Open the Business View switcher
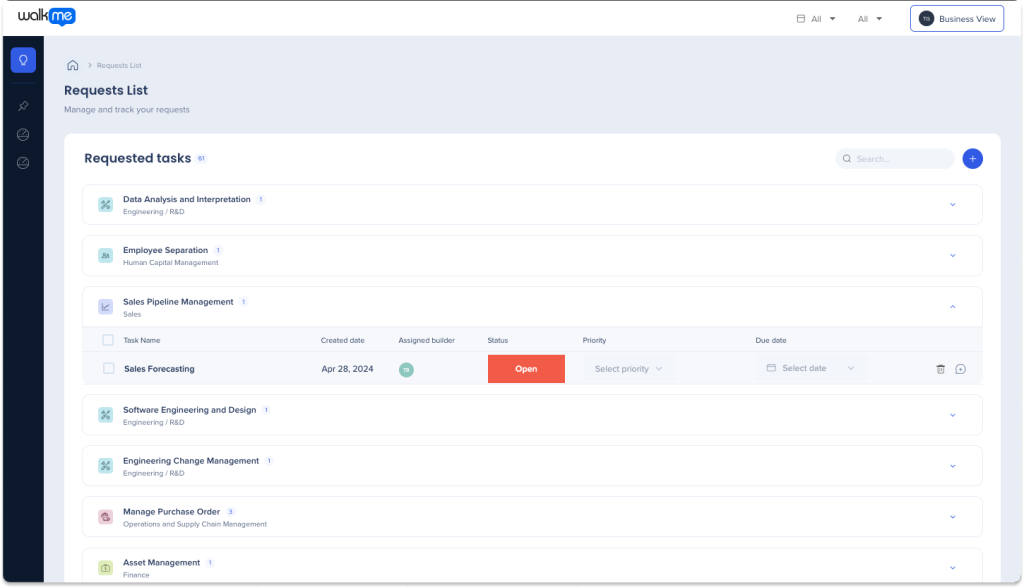Viewport: 1024px width, 588px height. pos(956,19)
